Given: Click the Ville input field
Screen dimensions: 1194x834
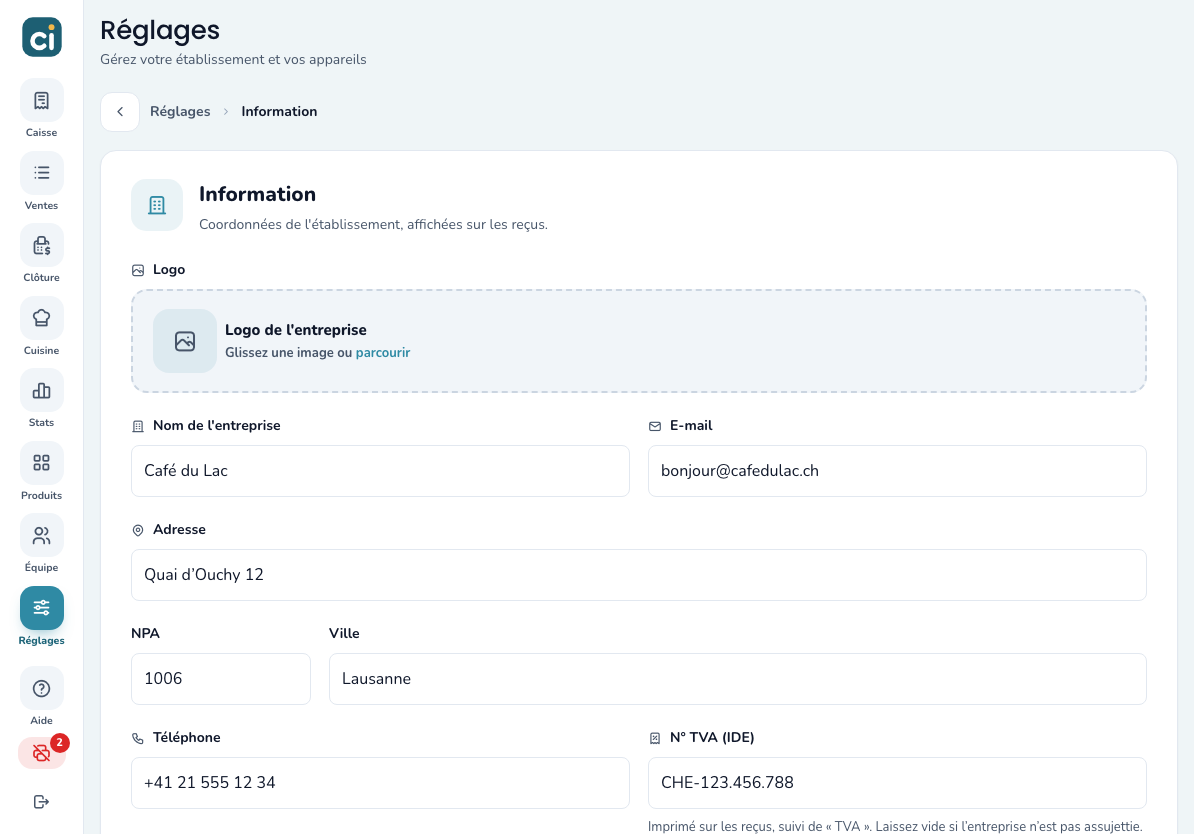Looking at the screenshot, I should [738, 679].
